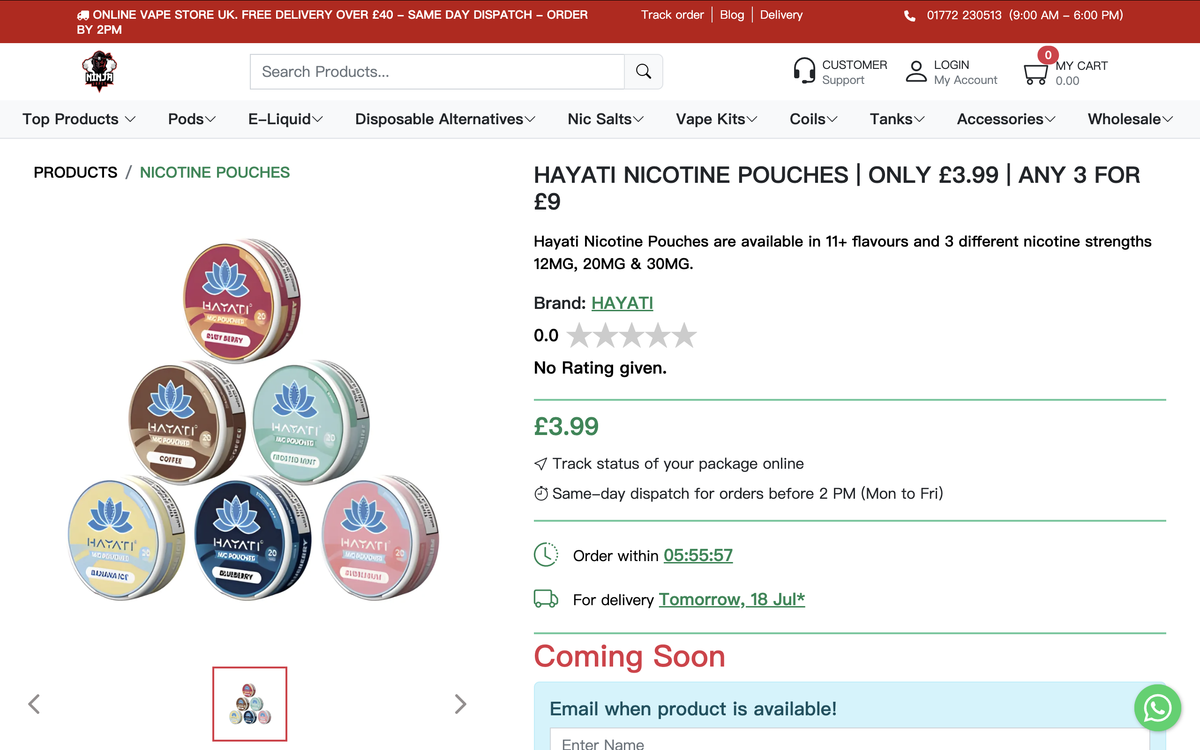Expand the Vape Kits menu
1200x750 pixels.
tap(717, 119)
